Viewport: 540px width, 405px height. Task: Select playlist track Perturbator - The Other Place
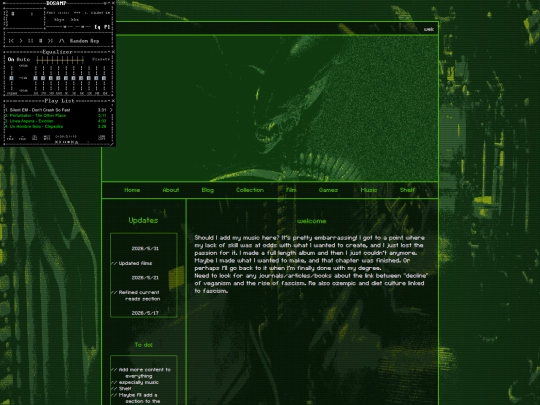coord(35,115)
